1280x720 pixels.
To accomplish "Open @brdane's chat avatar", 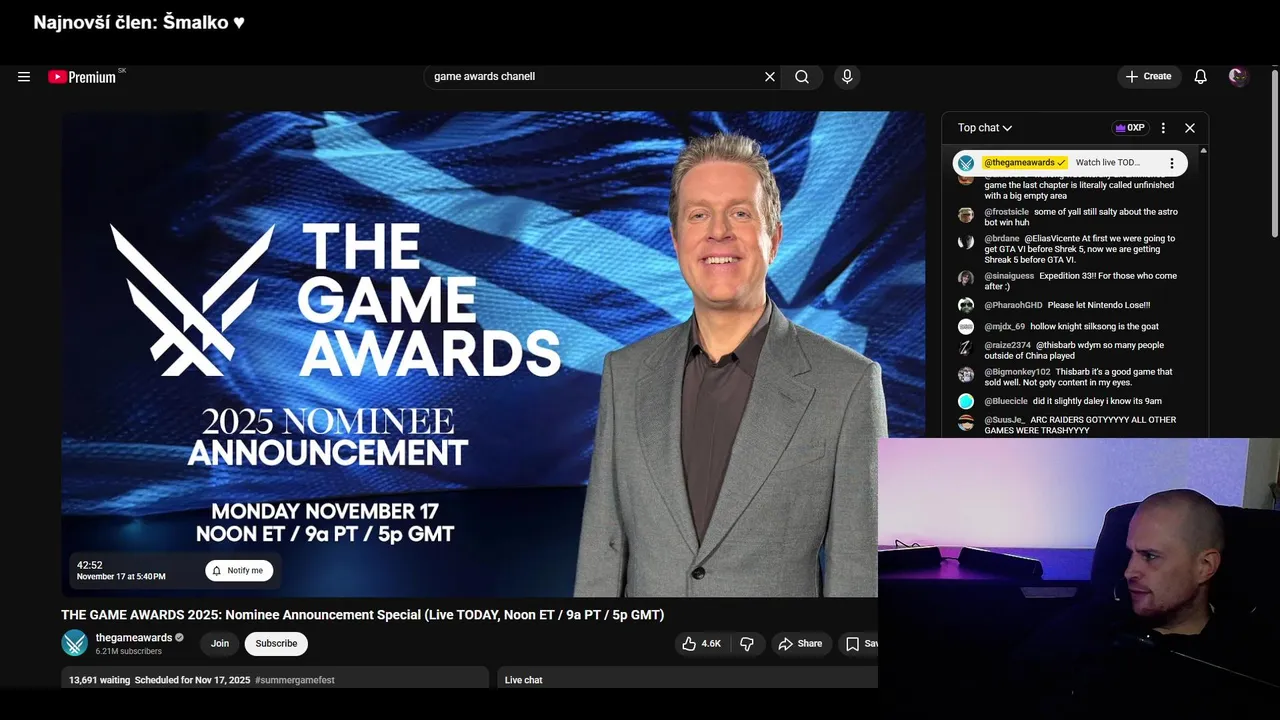I will (966, 242).
